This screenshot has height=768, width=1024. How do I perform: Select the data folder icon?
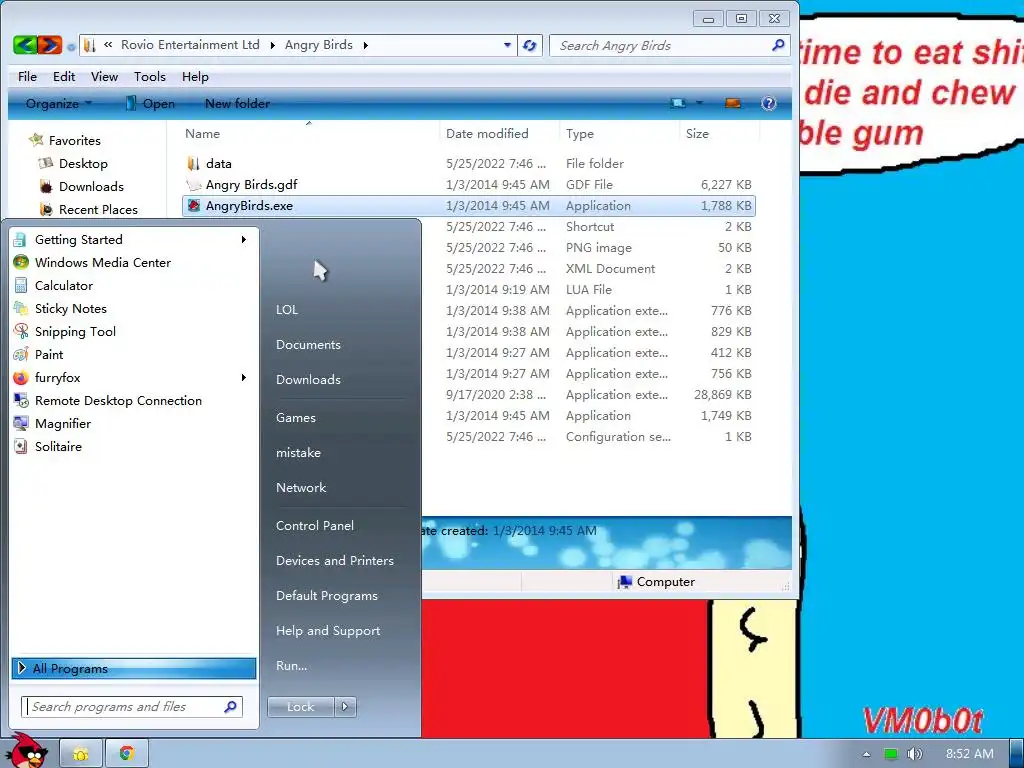(193, 163)
